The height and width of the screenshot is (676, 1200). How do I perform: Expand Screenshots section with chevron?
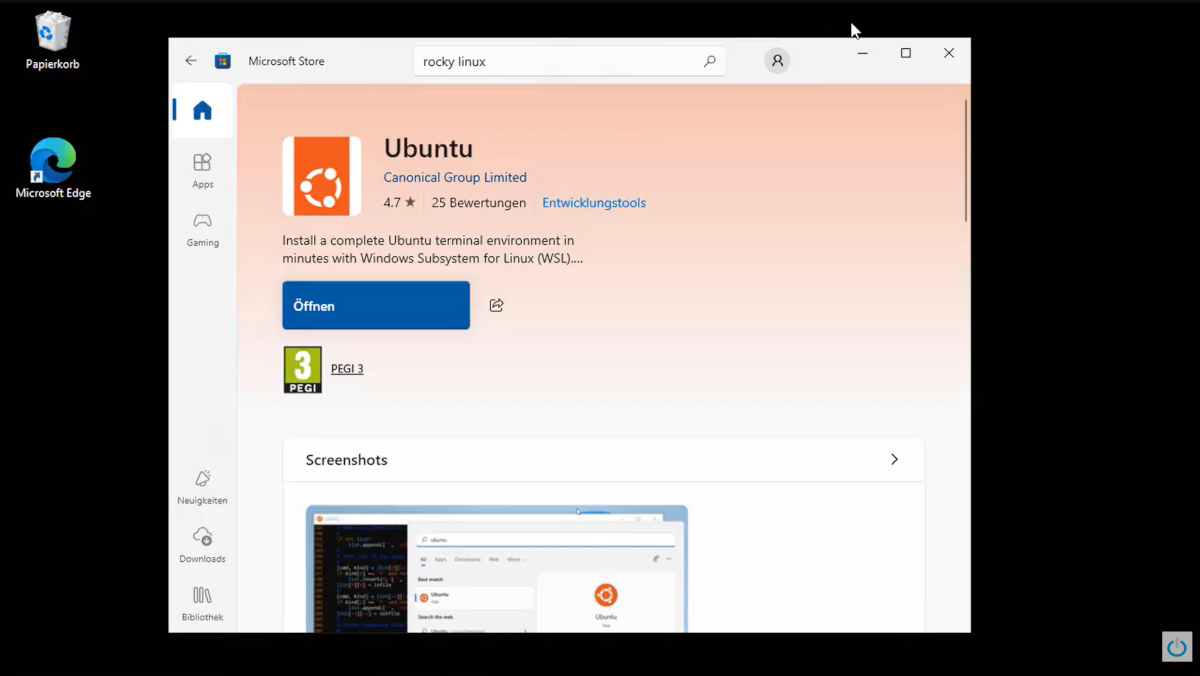(x=894, y=459)
